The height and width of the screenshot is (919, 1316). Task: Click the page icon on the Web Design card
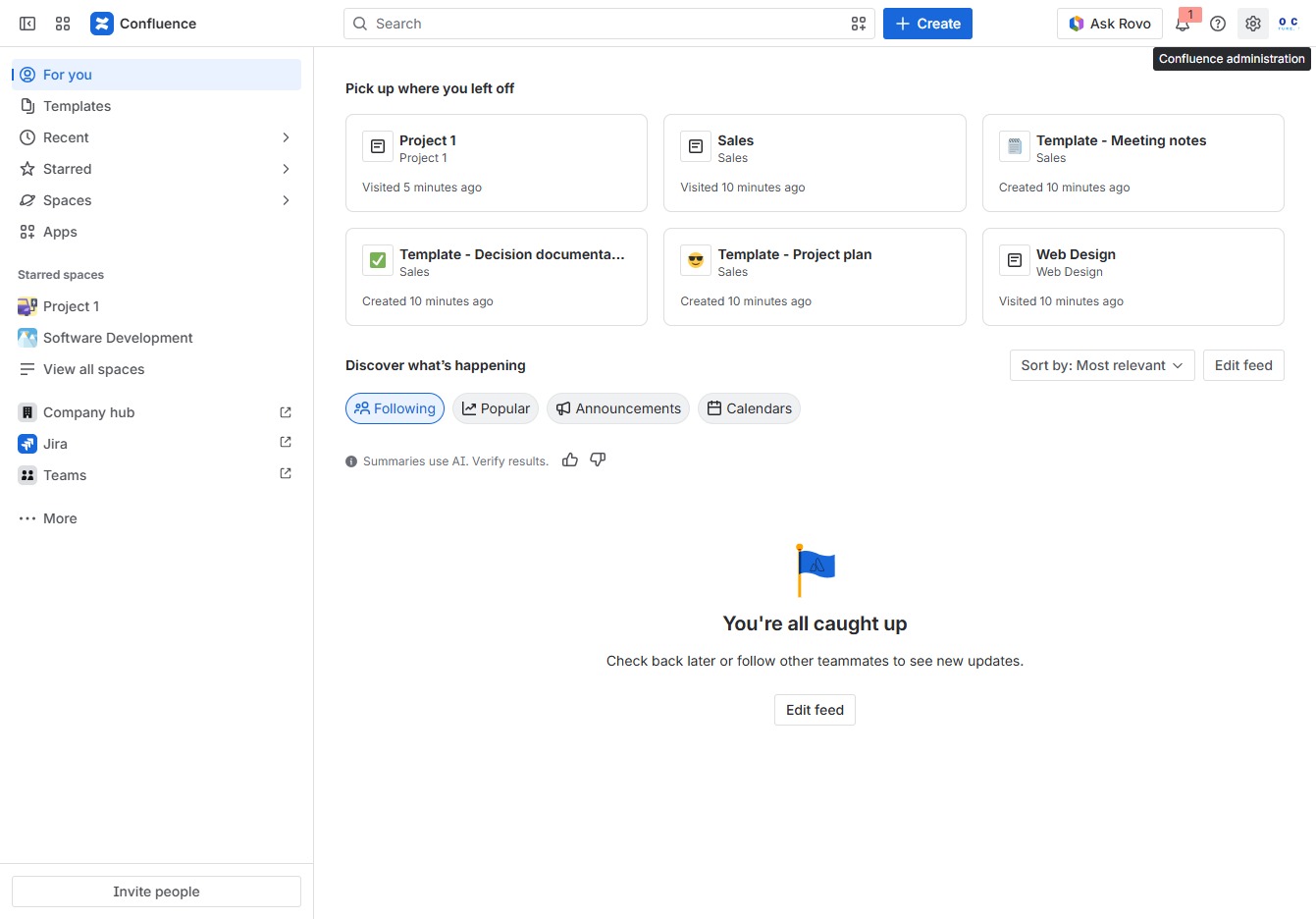[1015, 260]
